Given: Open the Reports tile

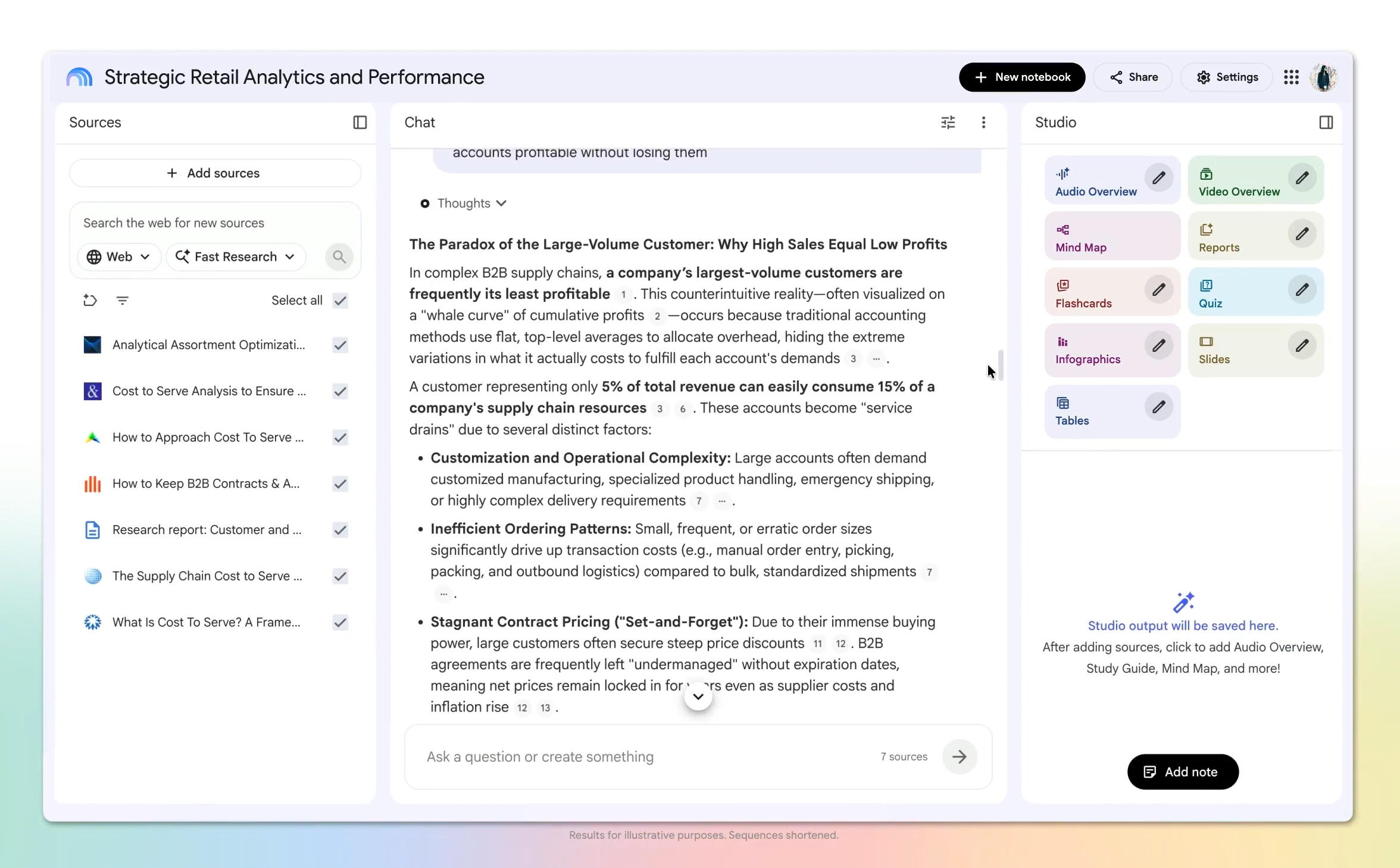Looking at the screenshot, I should tap(1255, 237).
